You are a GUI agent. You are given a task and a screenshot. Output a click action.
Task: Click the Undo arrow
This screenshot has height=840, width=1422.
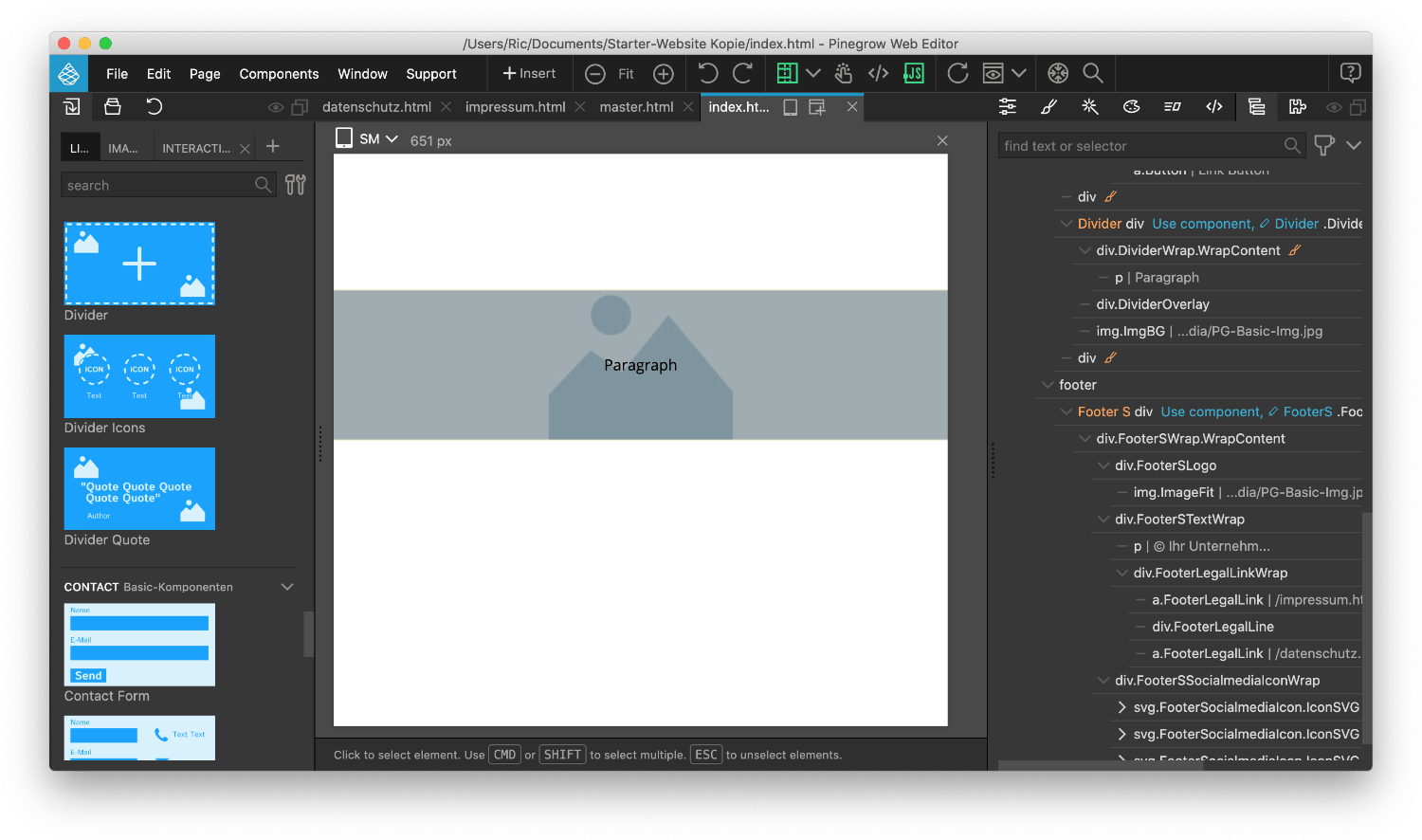(x=708, y=73)
